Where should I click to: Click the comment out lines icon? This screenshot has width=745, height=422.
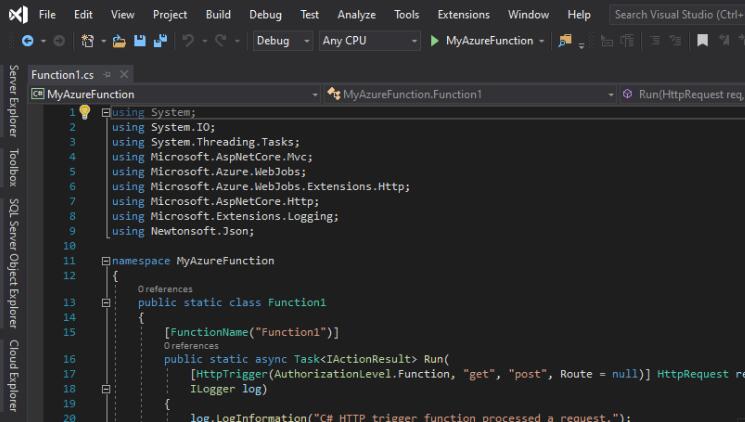(655, 41)
